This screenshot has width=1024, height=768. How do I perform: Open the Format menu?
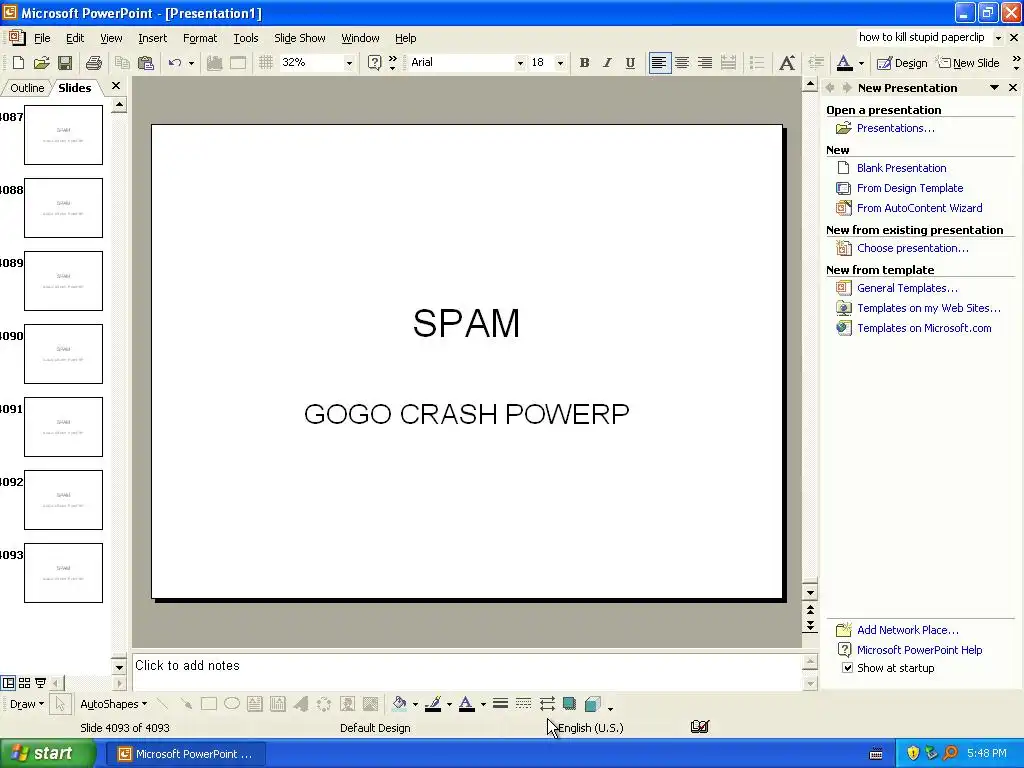[x=200, y=38]
